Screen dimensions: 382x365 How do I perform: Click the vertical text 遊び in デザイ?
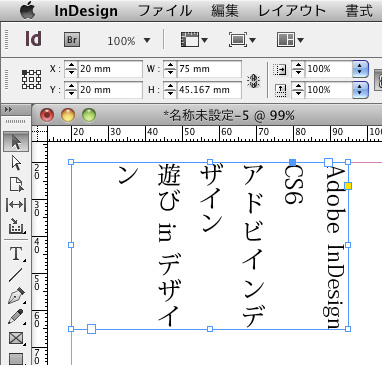169,245
